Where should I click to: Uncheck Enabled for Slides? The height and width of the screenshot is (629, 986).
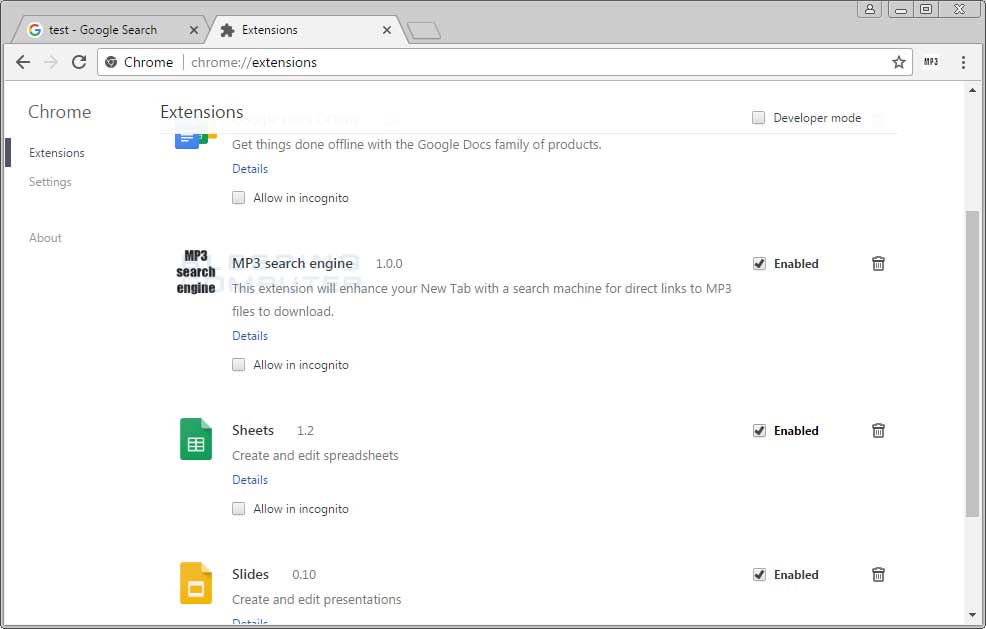[x=760, y=575]
